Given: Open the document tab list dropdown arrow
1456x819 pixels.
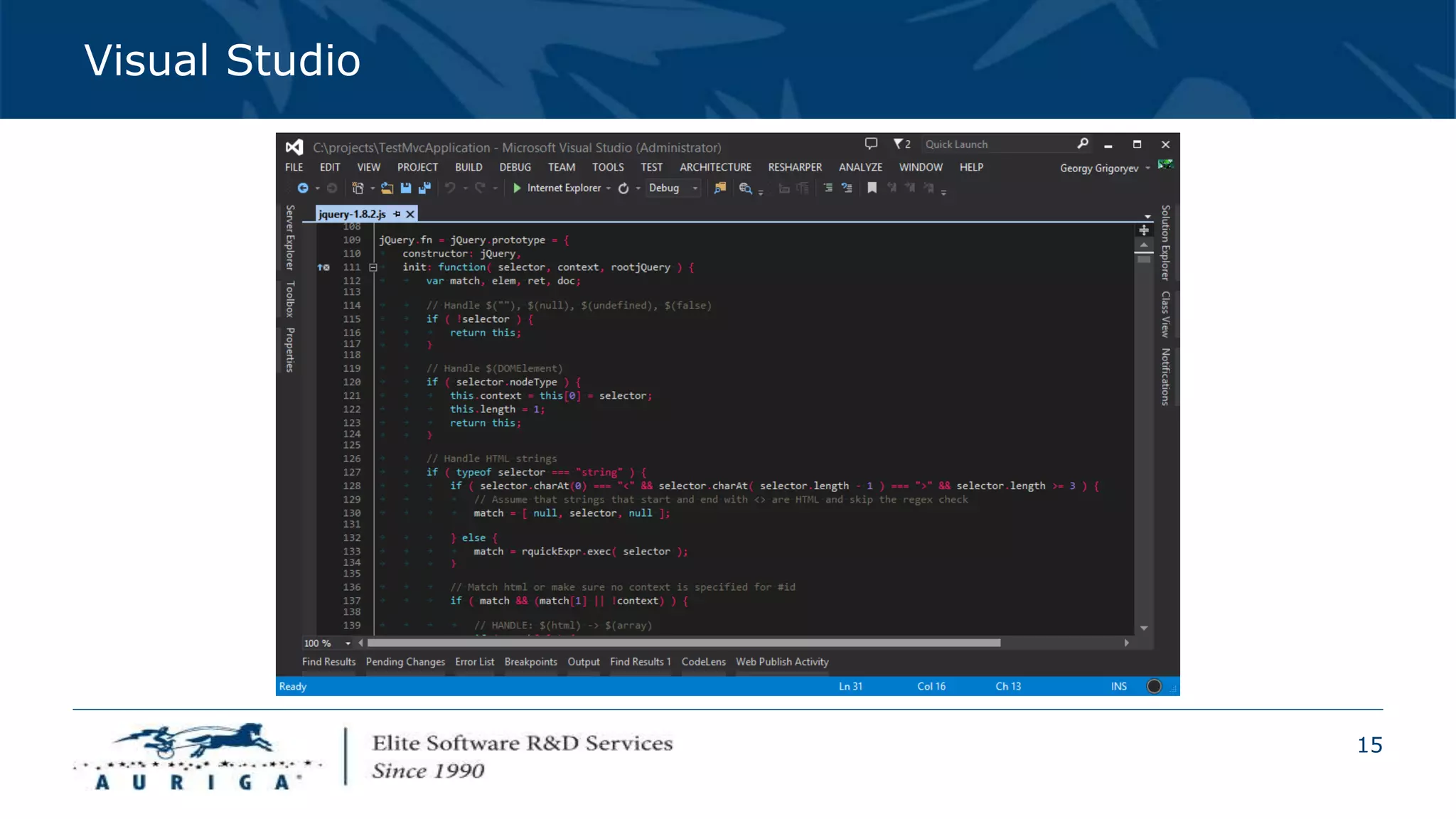Looking at the screenshot, I should 1147,216.
